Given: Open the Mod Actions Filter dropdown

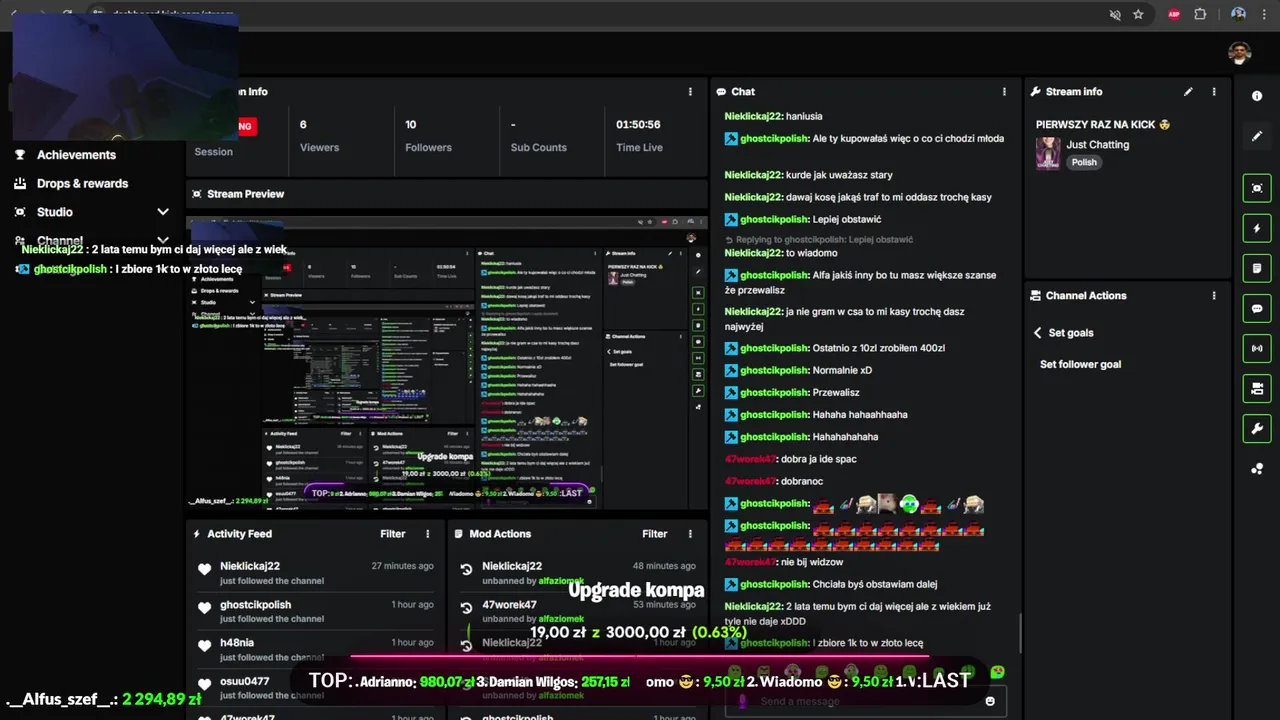Looking at the screenshot, I should coord(654,534).
